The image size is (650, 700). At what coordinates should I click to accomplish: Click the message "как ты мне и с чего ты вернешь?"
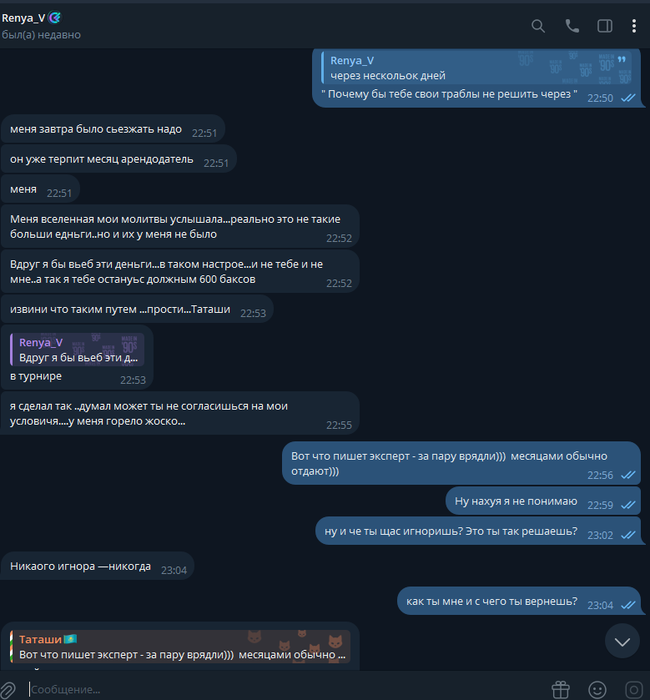[492, 601]
